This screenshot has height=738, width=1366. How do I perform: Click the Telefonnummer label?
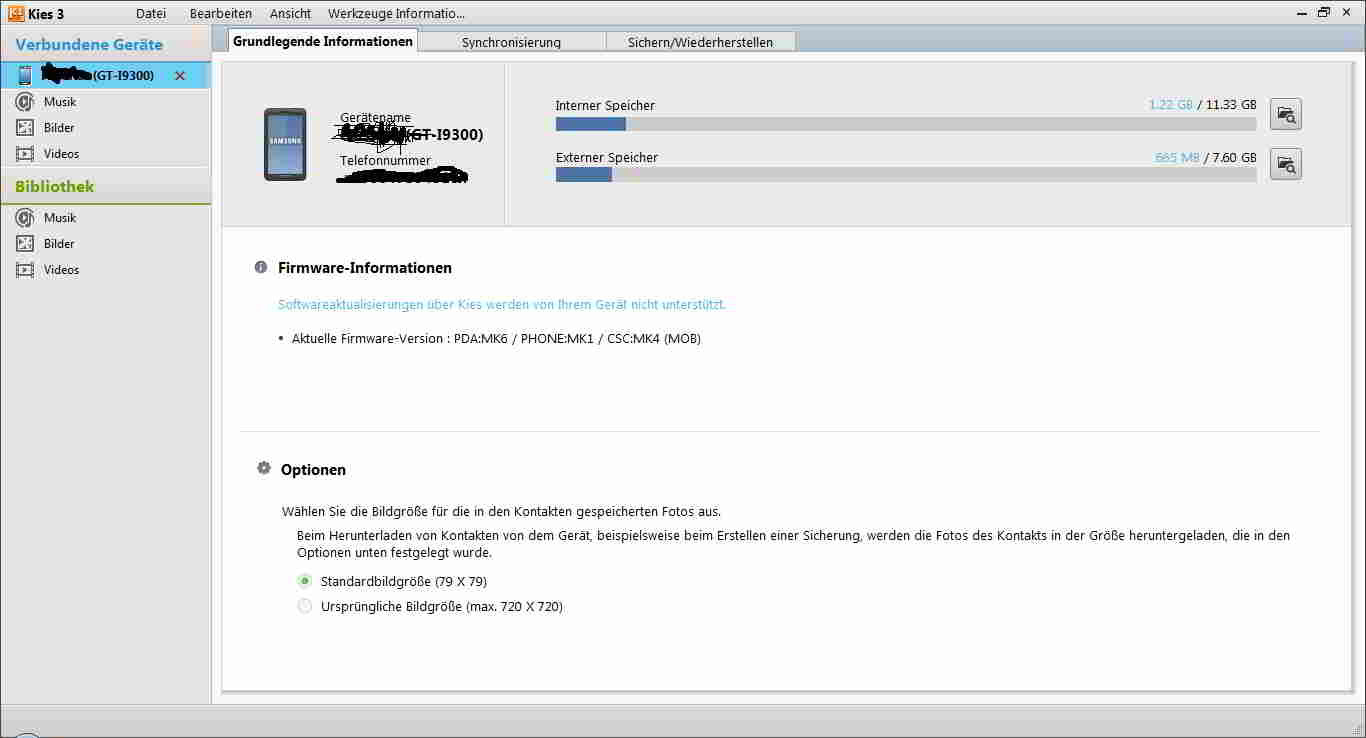click(385, 160)
